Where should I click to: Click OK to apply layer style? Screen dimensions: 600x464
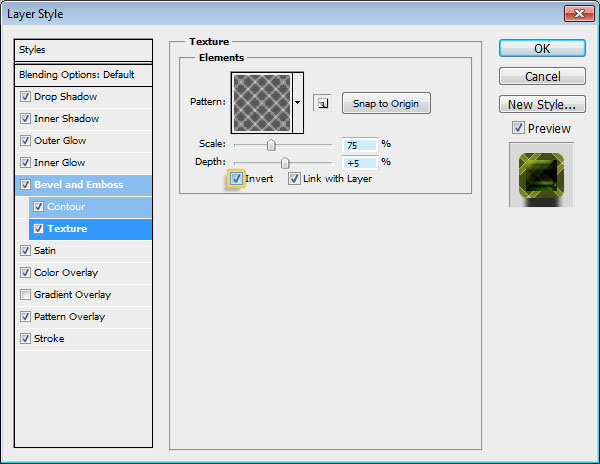541,48
